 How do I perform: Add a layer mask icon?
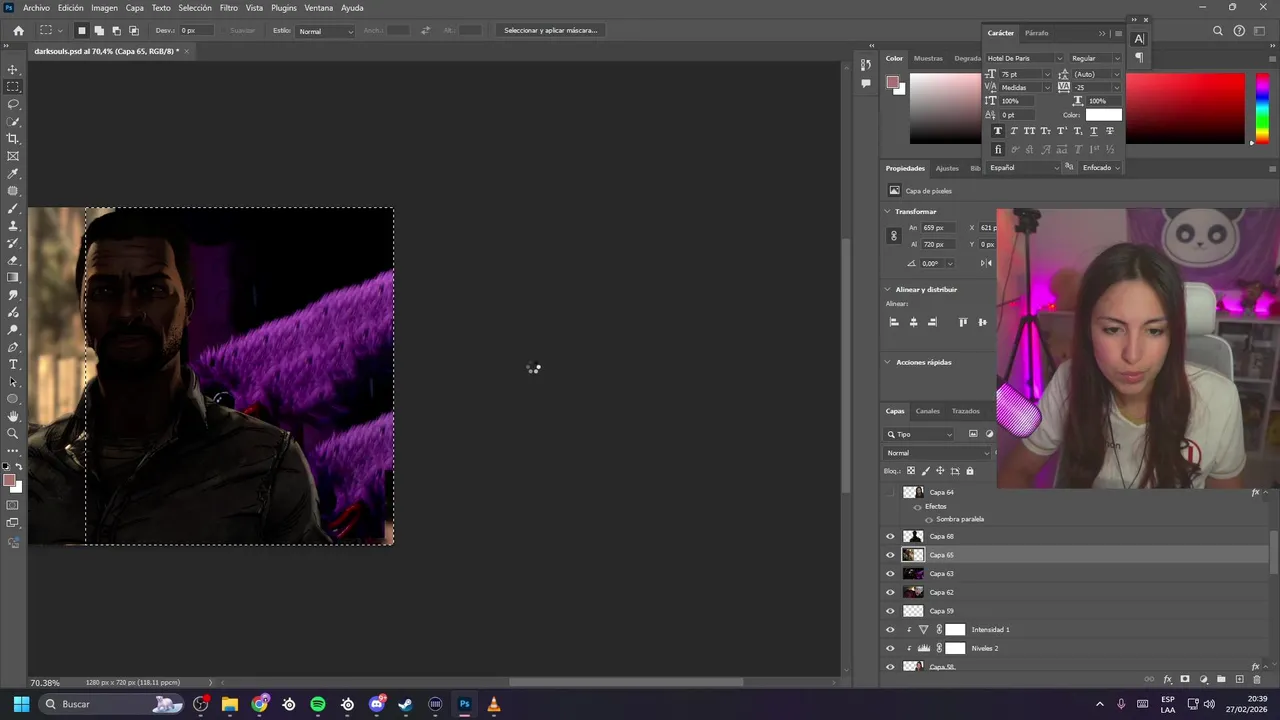1185,680
